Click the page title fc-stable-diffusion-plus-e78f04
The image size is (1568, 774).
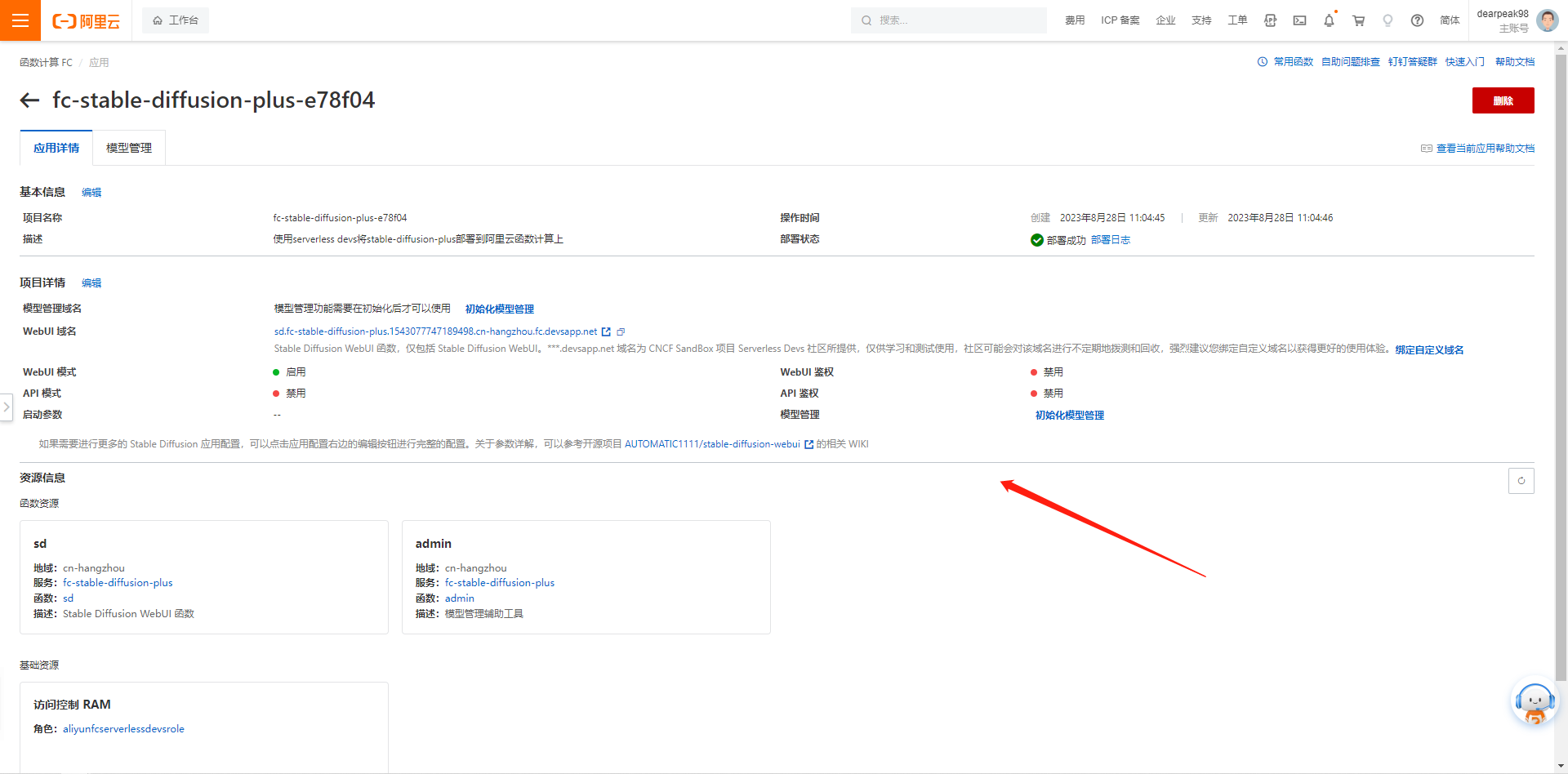point(214,100)
